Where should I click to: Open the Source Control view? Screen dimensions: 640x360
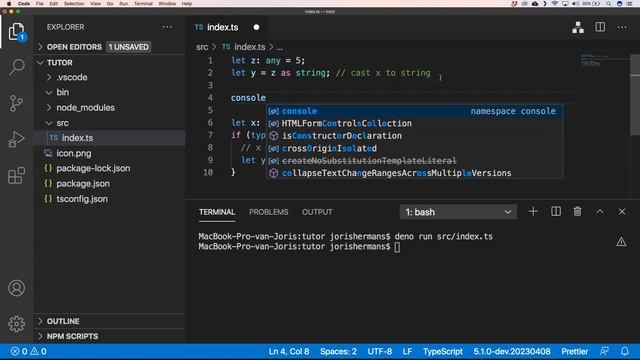[16, 103]
